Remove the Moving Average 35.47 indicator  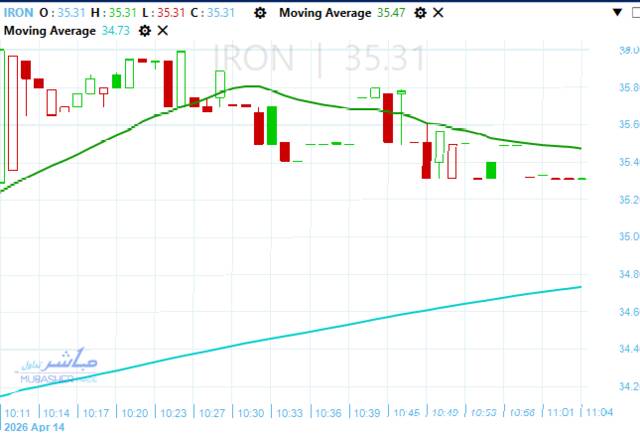coord(438,13)
